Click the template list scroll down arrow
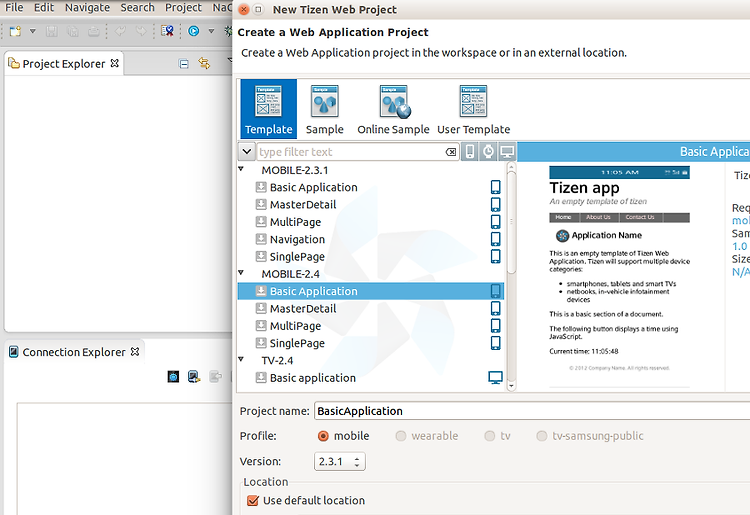This screenshot has width=750, height=515. (x=511, y=385)
